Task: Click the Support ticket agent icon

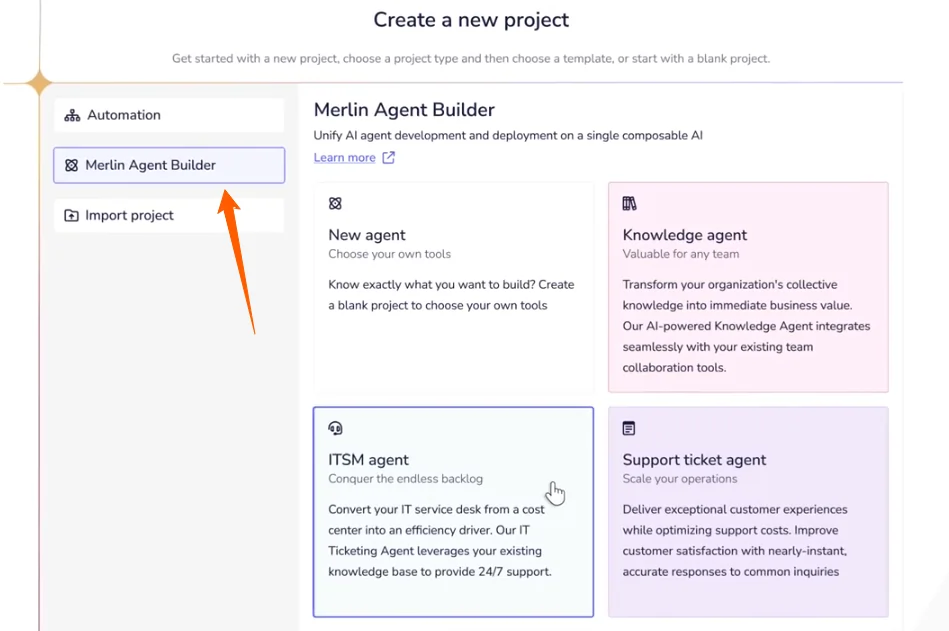Action: [x=629, y=429]
